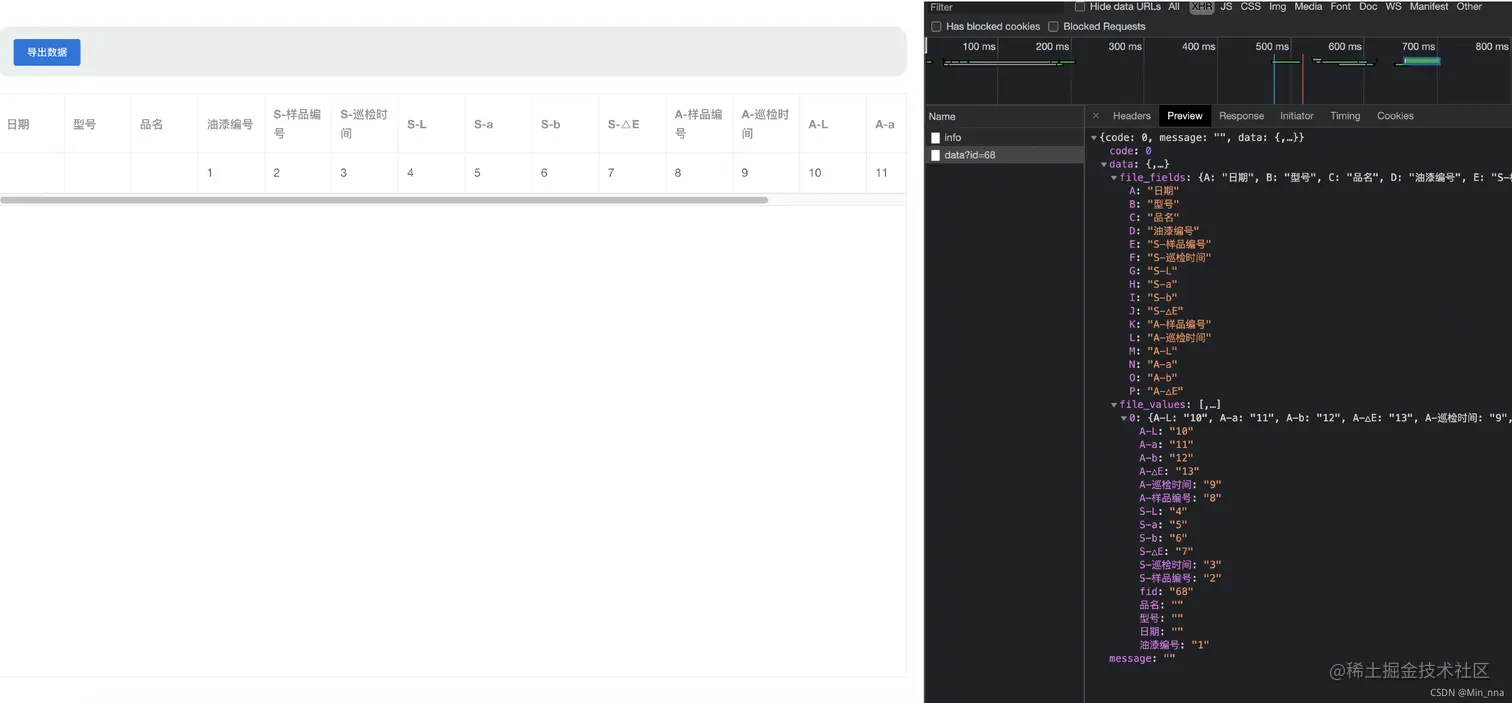Filter network requests by JS
Image resolution: width=1512 pixels, height=703 pixels.
pos(1226,7)
